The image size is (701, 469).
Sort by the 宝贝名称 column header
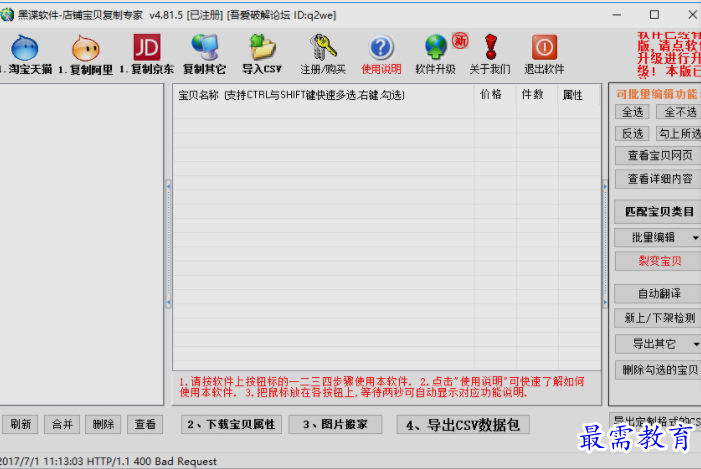click(x=323, y=95)
